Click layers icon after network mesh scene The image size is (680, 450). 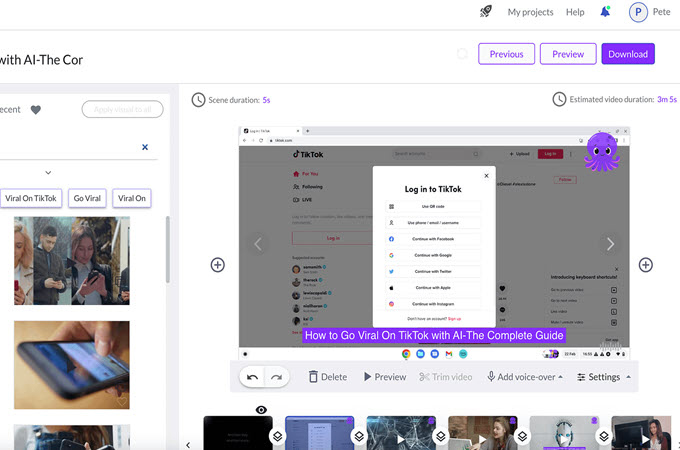coord(441,436)
